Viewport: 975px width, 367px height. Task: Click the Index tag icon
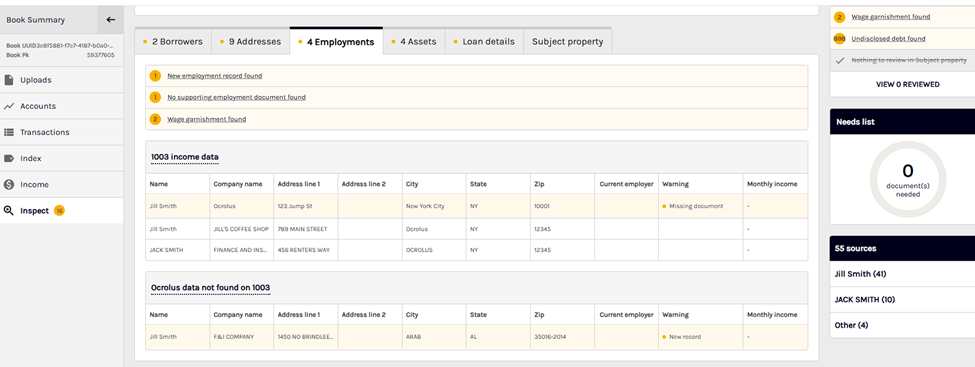[x=9, y=159]
